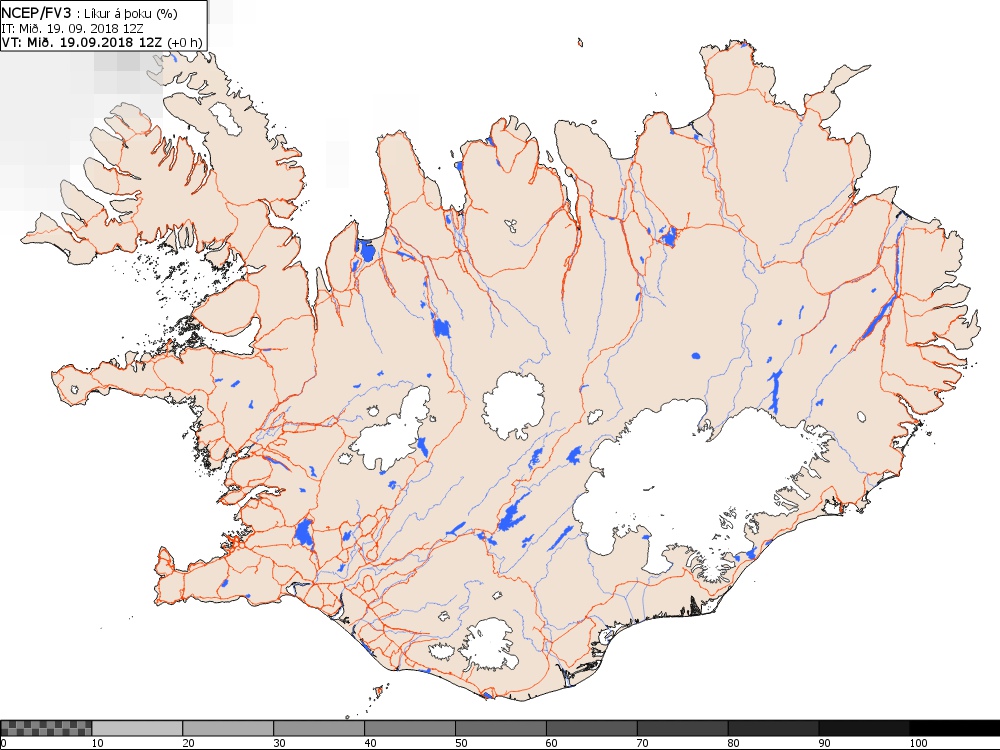
Task: Pick the 30–40 % gray scale segment
Action: tap(319, 728)
